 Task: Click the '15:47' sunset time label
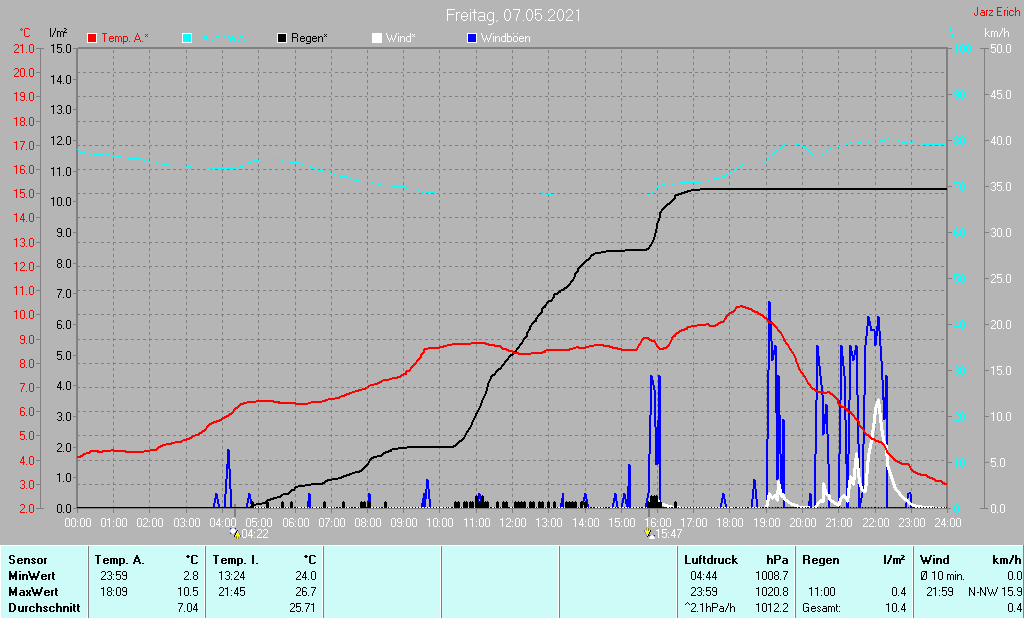click(x=669, y=534)
